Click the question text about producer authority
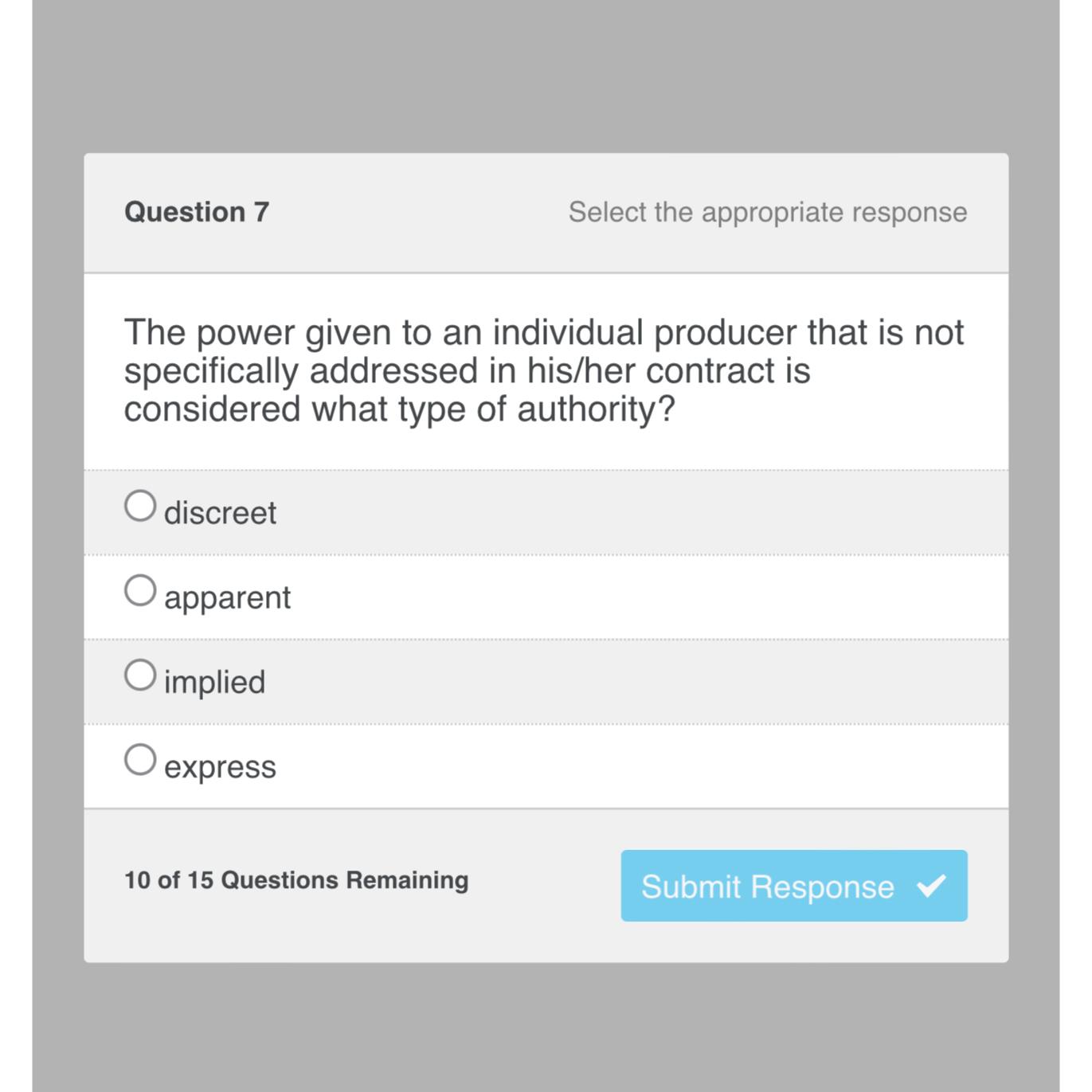The image size is (1092, 1092). coord(544,370)
